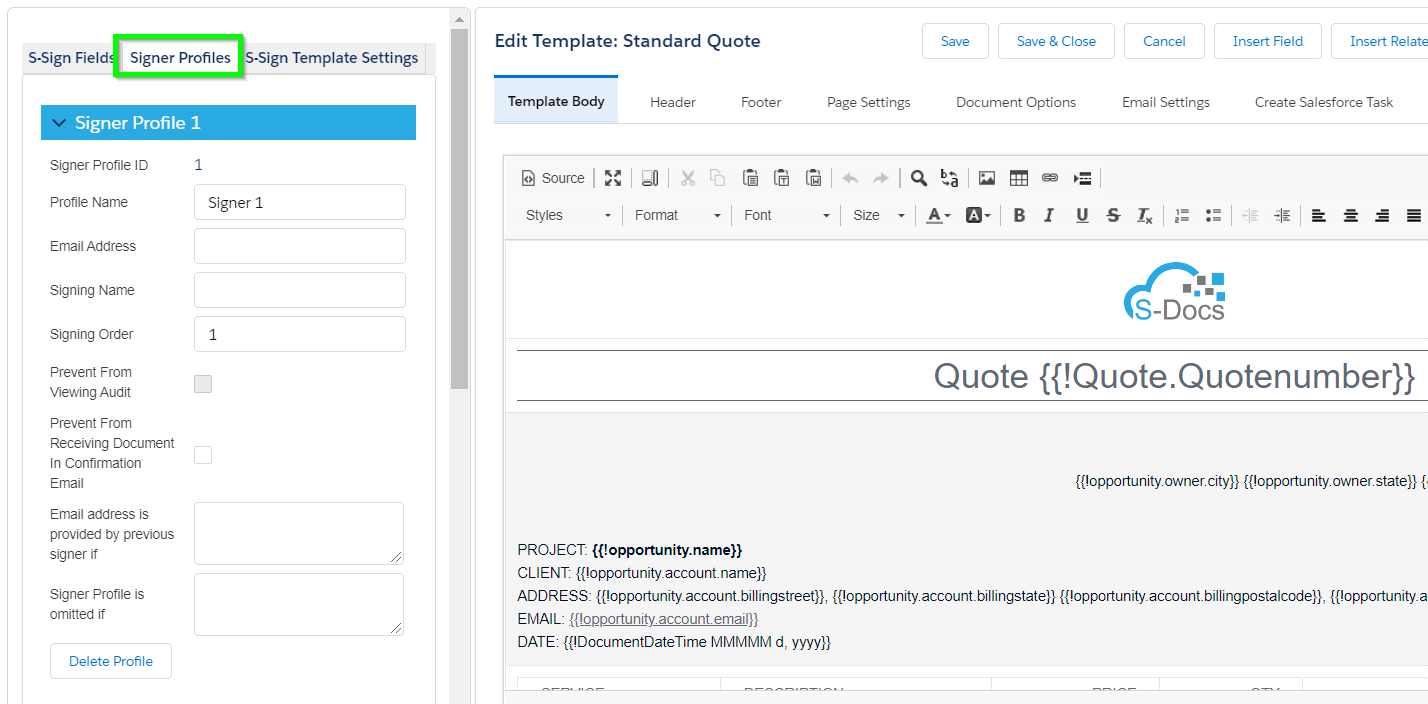1428x704 pixels.
Task: Open the Email Settings tab
Action: click(1166, 102)
